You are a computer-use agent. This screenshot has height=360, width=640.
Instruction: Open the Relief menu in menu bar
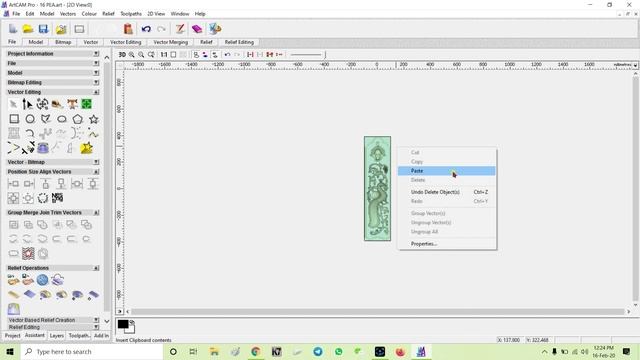tap(108, 13)
